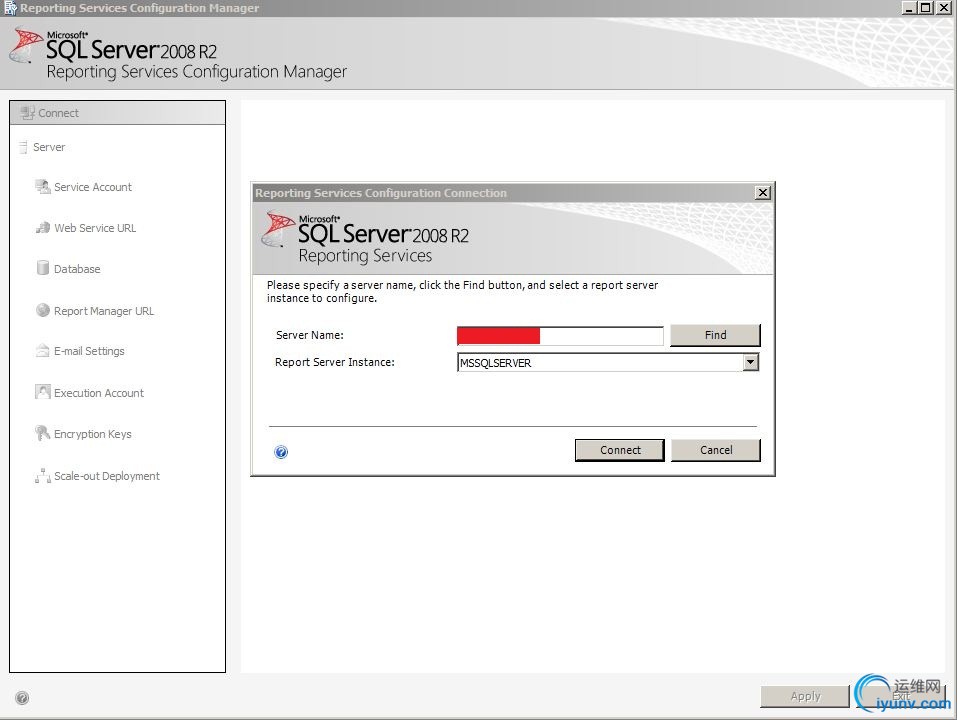Image resolution: width=957 pixels, height=720 pixels.
Task: Open the Encryption Keys page
Action: (93, 434)
